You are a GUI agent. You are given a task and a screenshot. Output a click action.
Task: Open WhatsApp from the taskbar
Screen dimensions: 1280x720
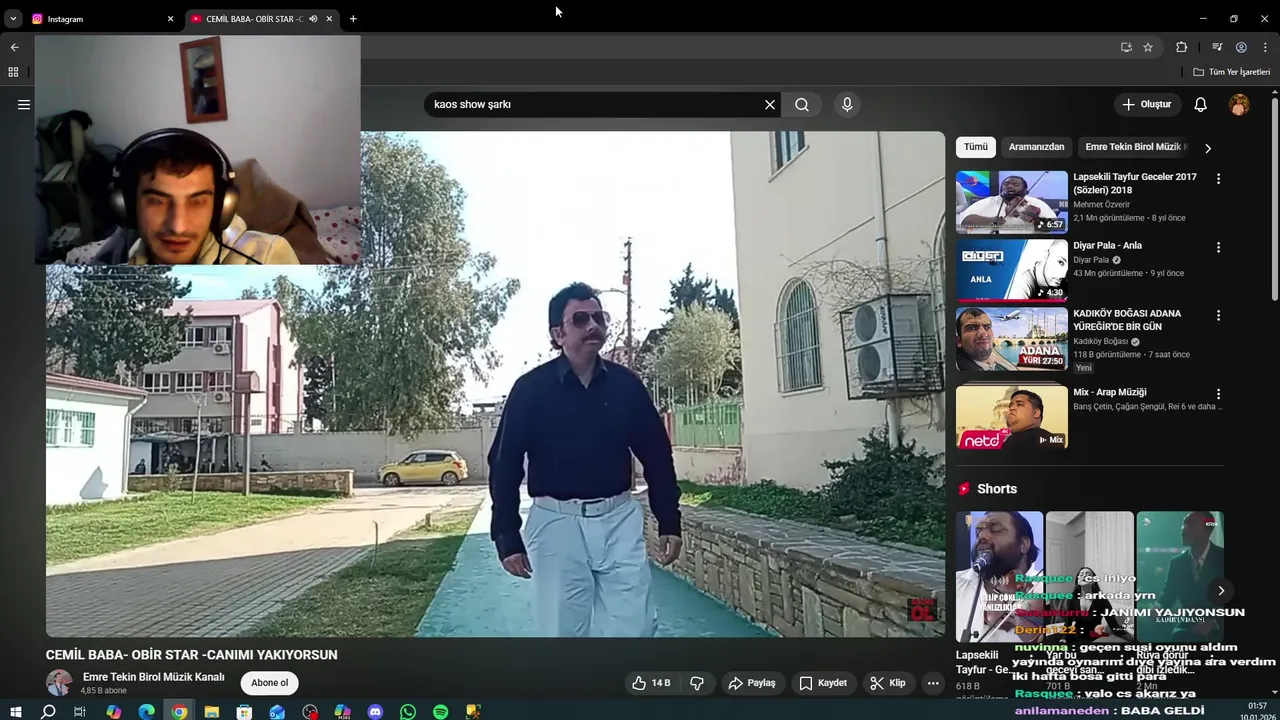pos(408,712)
